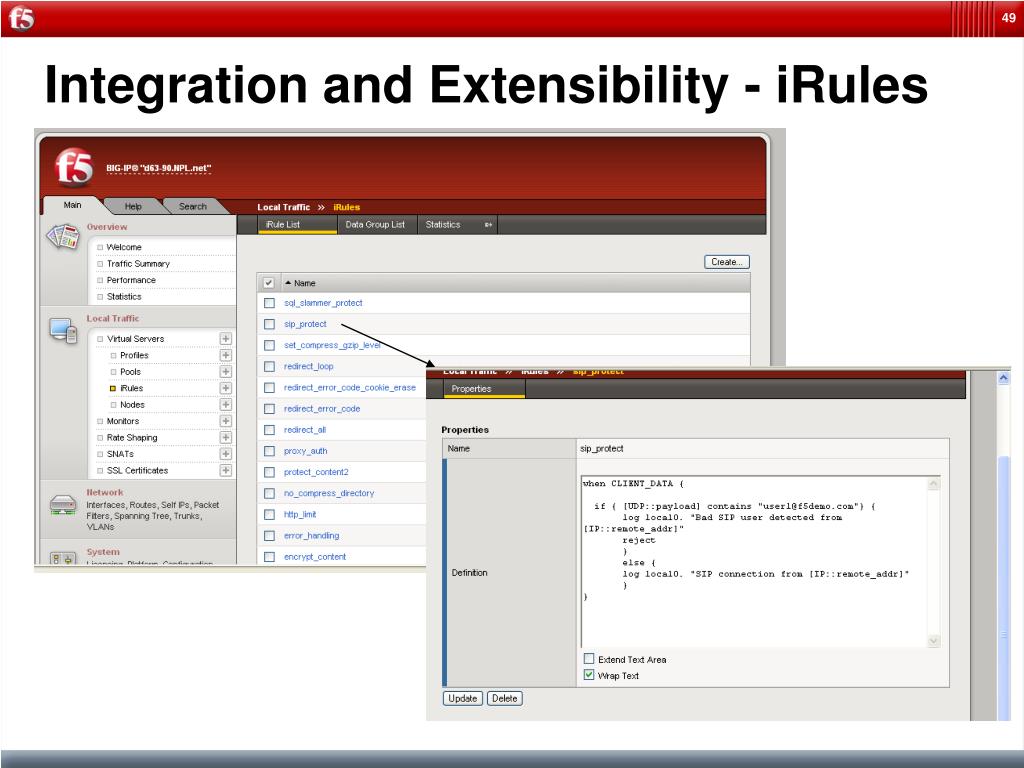
Task: Select the Properties tab of sip_protect
Action: click(484, 389)
